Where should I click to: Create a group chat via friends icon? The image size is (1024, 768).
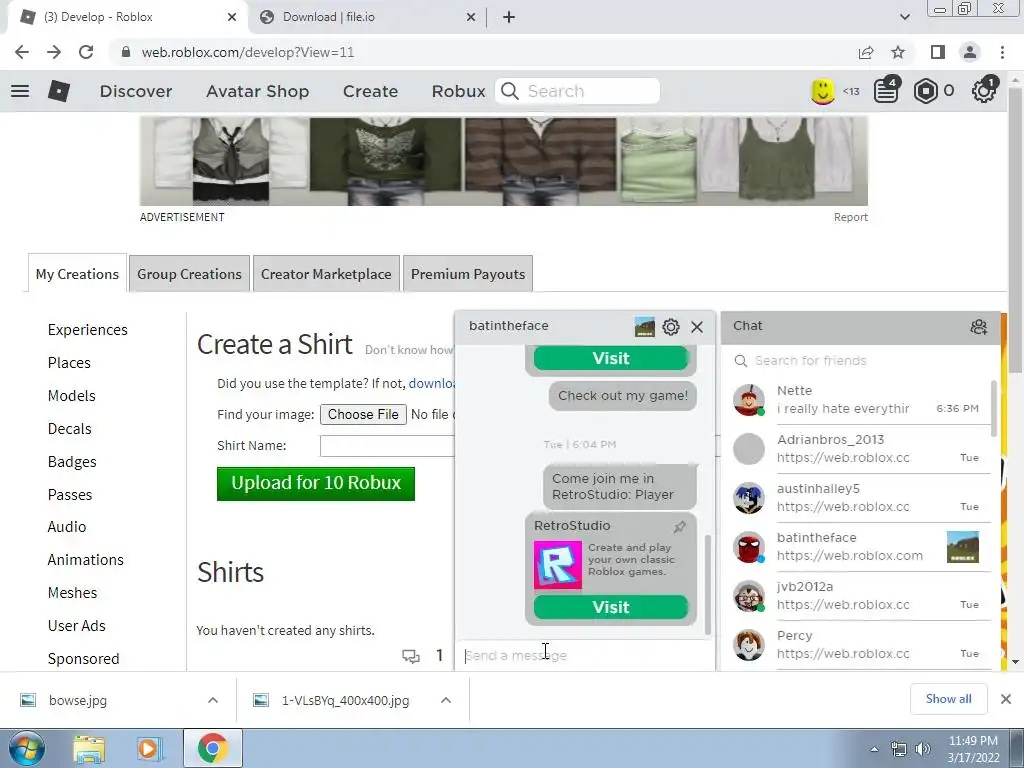coord(978,327)
